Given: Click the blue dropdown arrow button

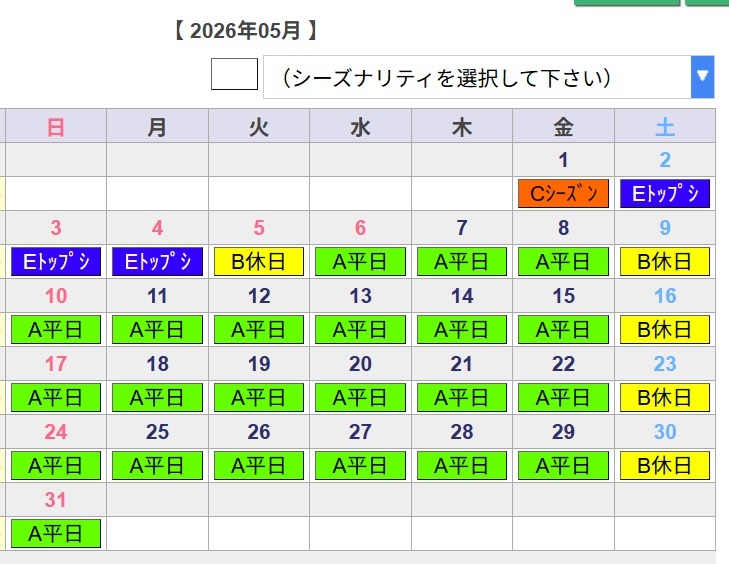Looking at the screenshot, I should coord(702,77).
